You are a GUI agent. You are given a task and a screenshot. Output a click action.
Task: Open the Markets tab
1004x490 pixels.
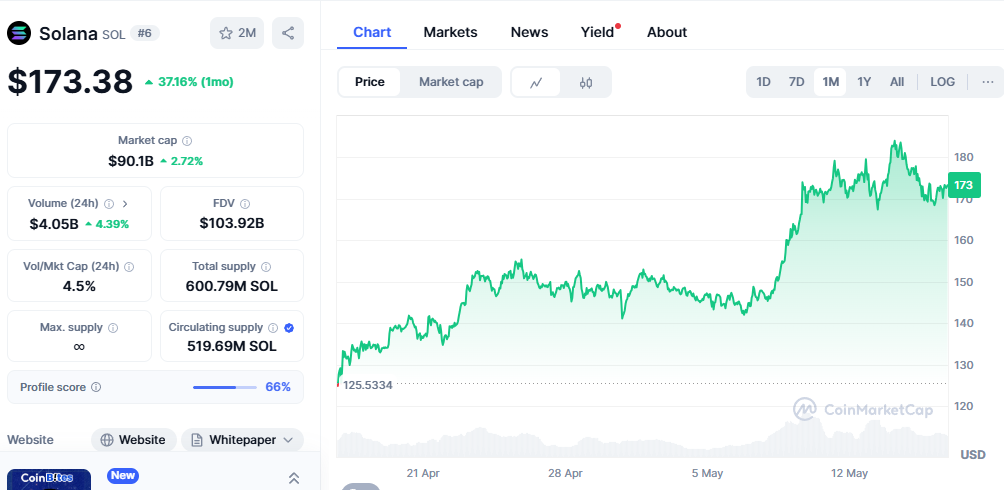[450, 32]
